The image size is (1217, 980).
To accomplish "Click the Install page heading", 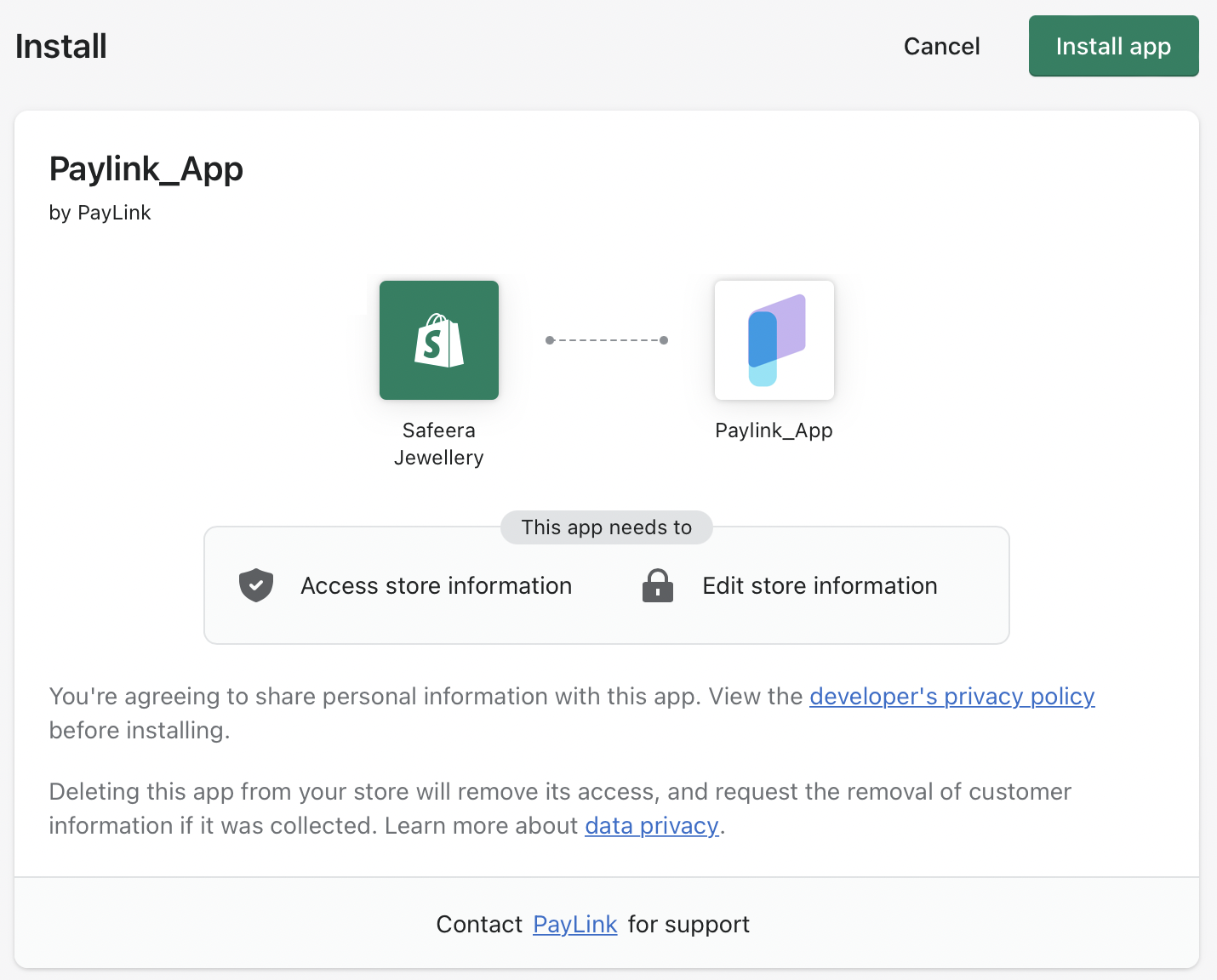I will tap(61, 46).
